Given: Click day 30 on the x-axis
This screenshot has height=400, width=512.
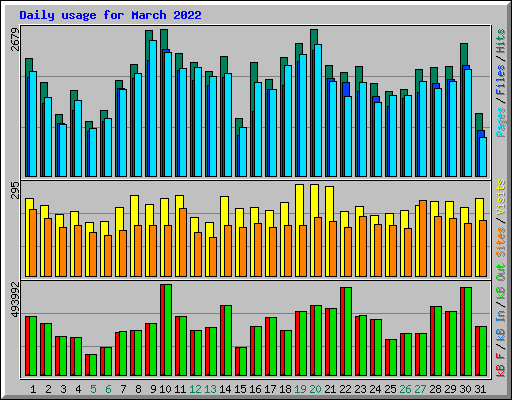Looking at the screenshot, I should click(x=465, y=389).
